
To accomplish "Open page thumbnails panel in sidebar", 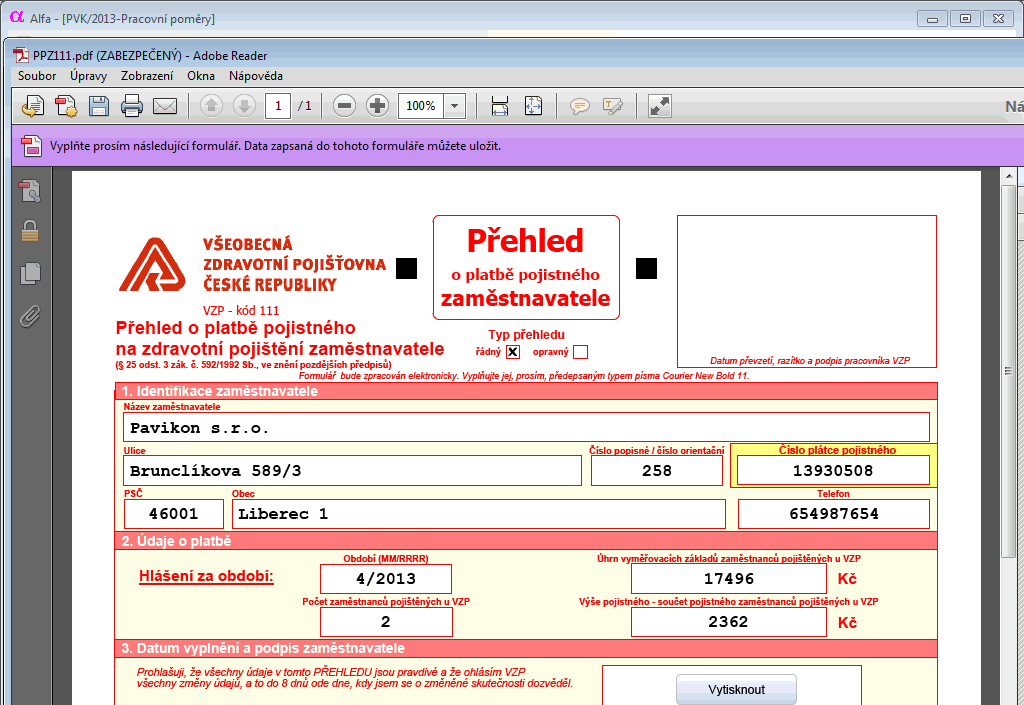I will pos(29,191).
